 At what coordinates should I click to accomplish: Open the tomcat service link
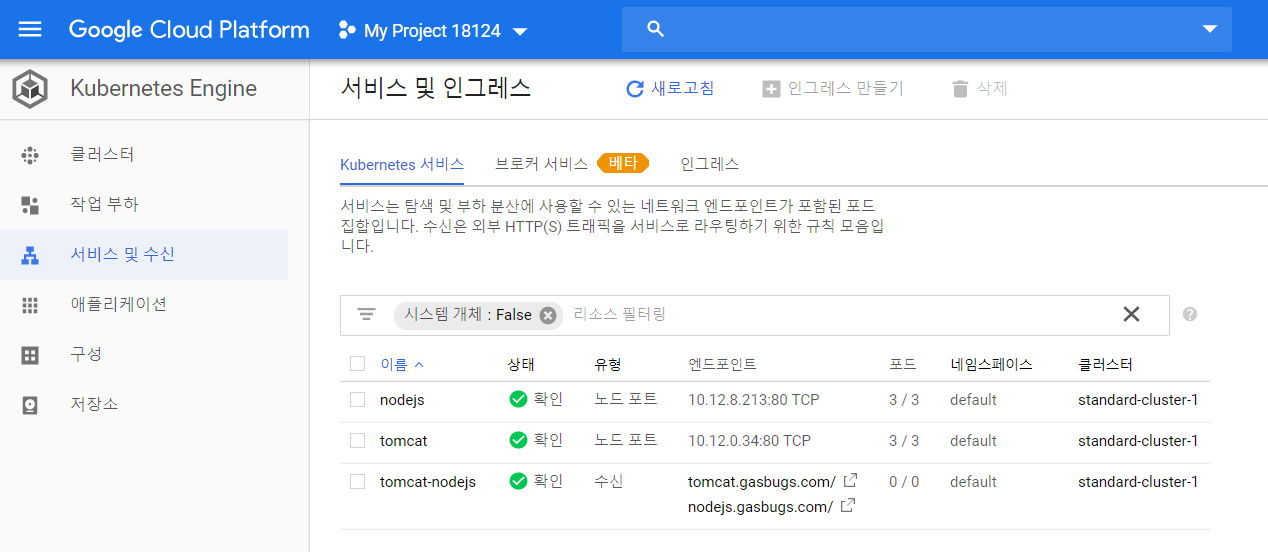pyautogui.click(x=403, y=440)
